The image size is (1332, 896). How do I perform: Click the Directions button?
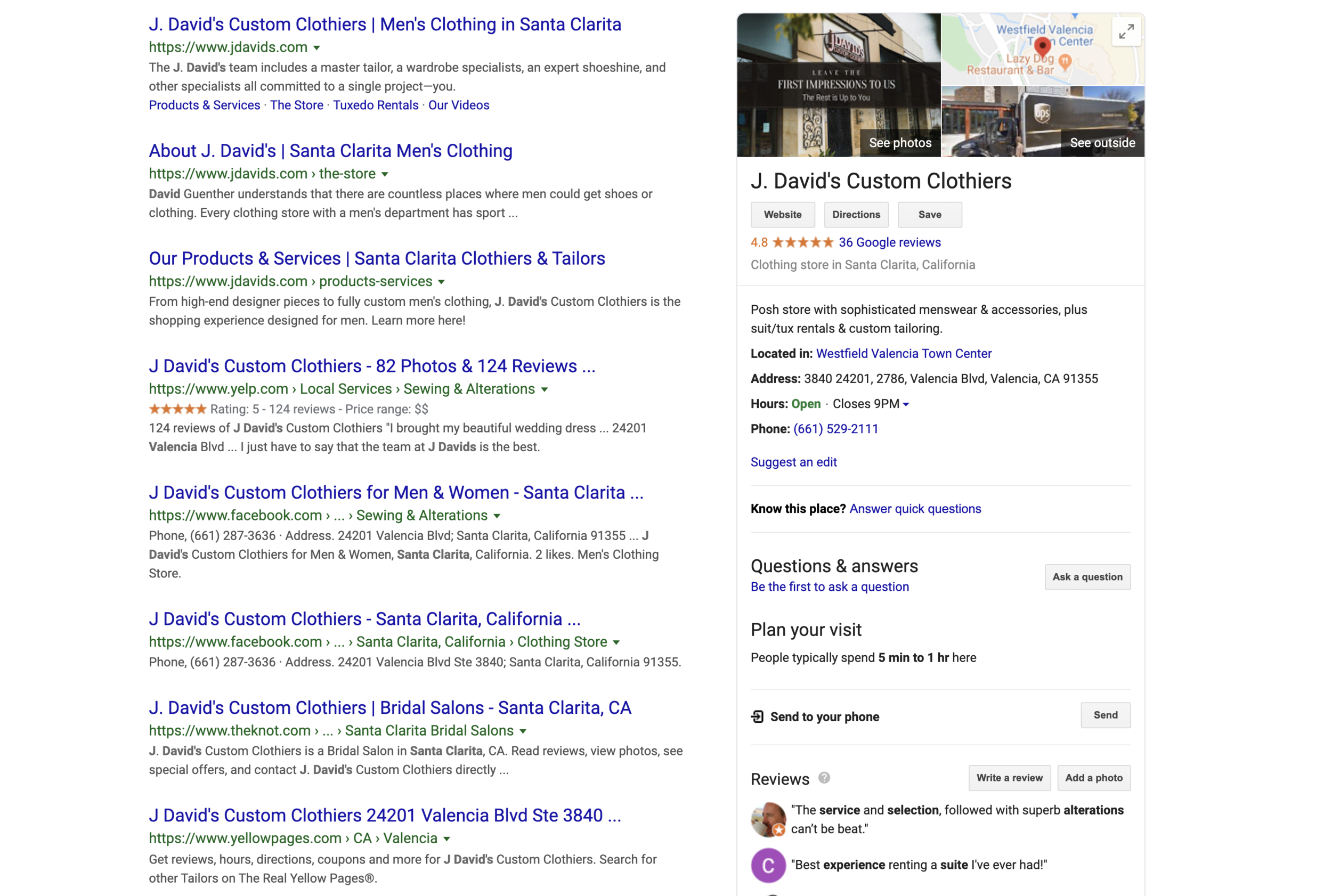tap(856, 215)
